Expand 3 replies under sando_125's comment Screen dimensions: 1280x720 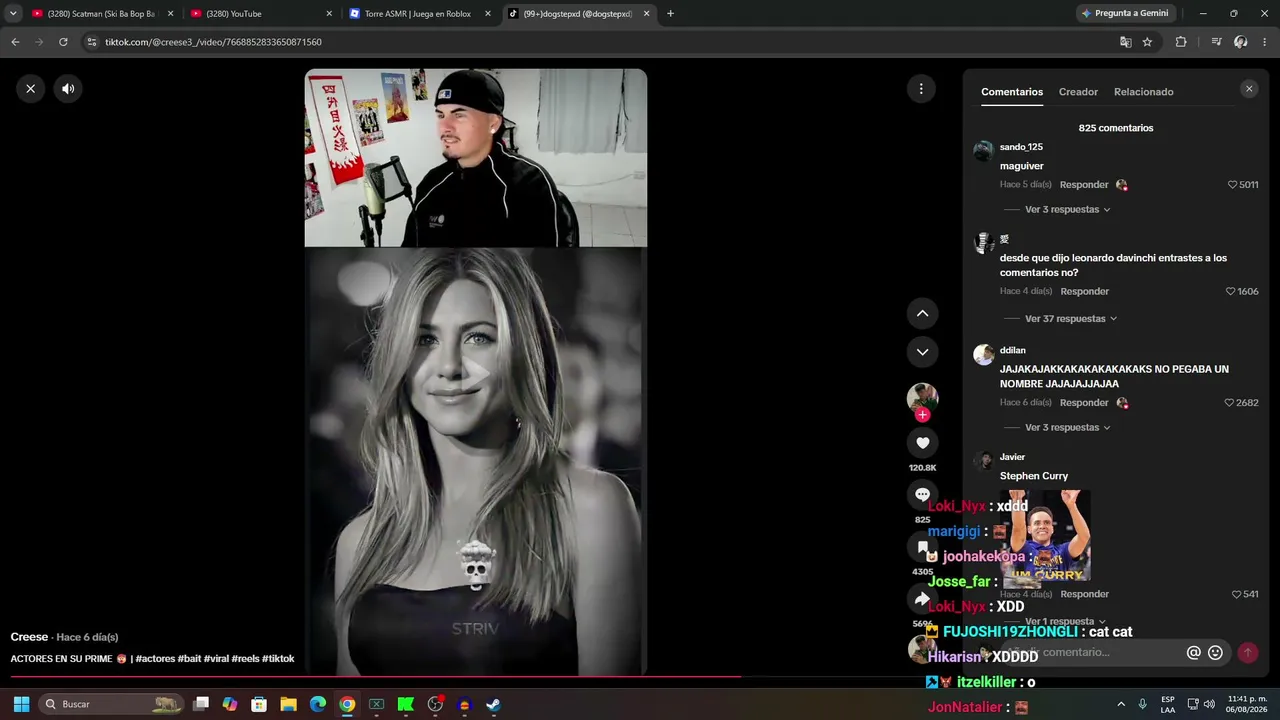click(1067, 210)
